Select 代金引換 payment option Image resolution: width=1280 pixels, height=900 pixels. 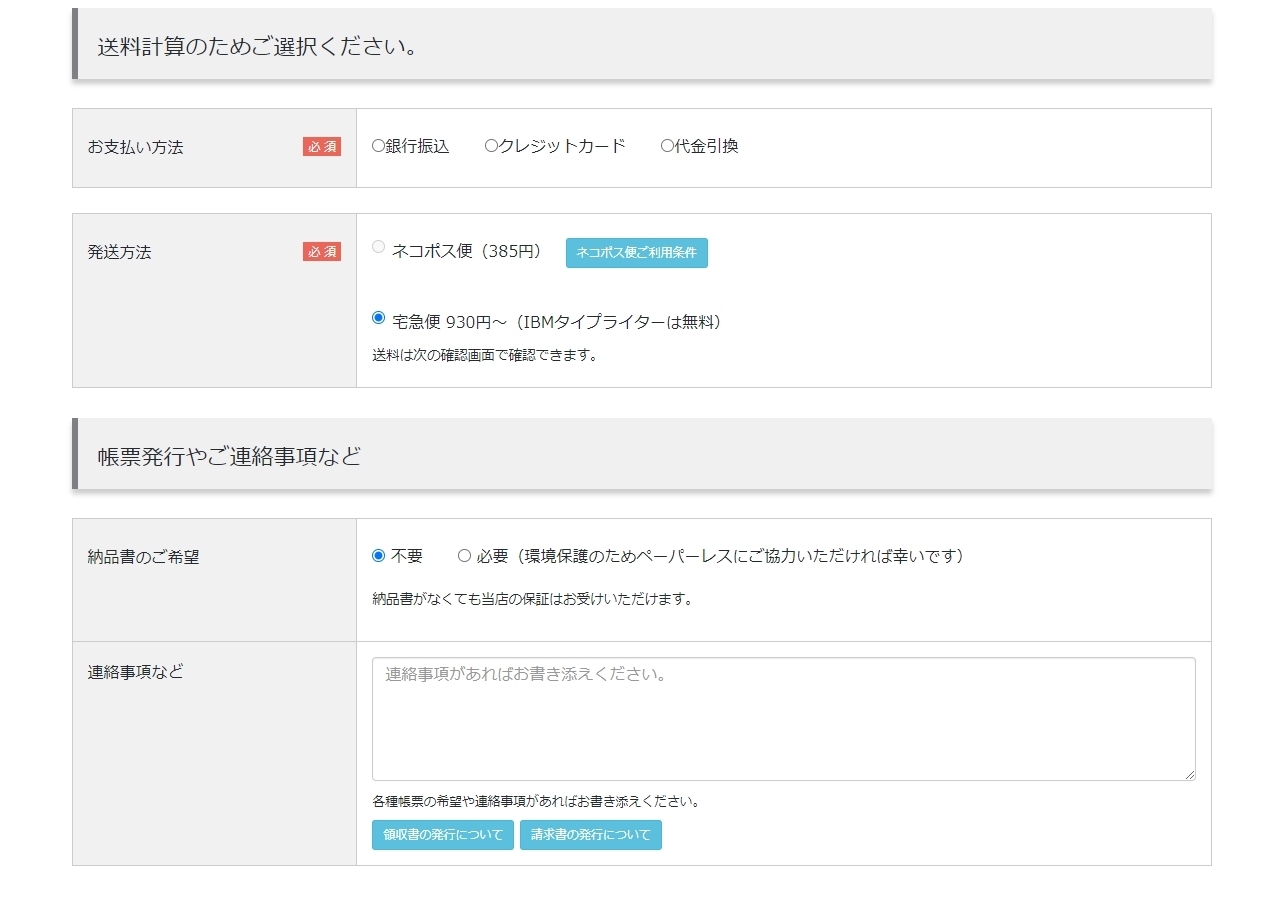667,146
